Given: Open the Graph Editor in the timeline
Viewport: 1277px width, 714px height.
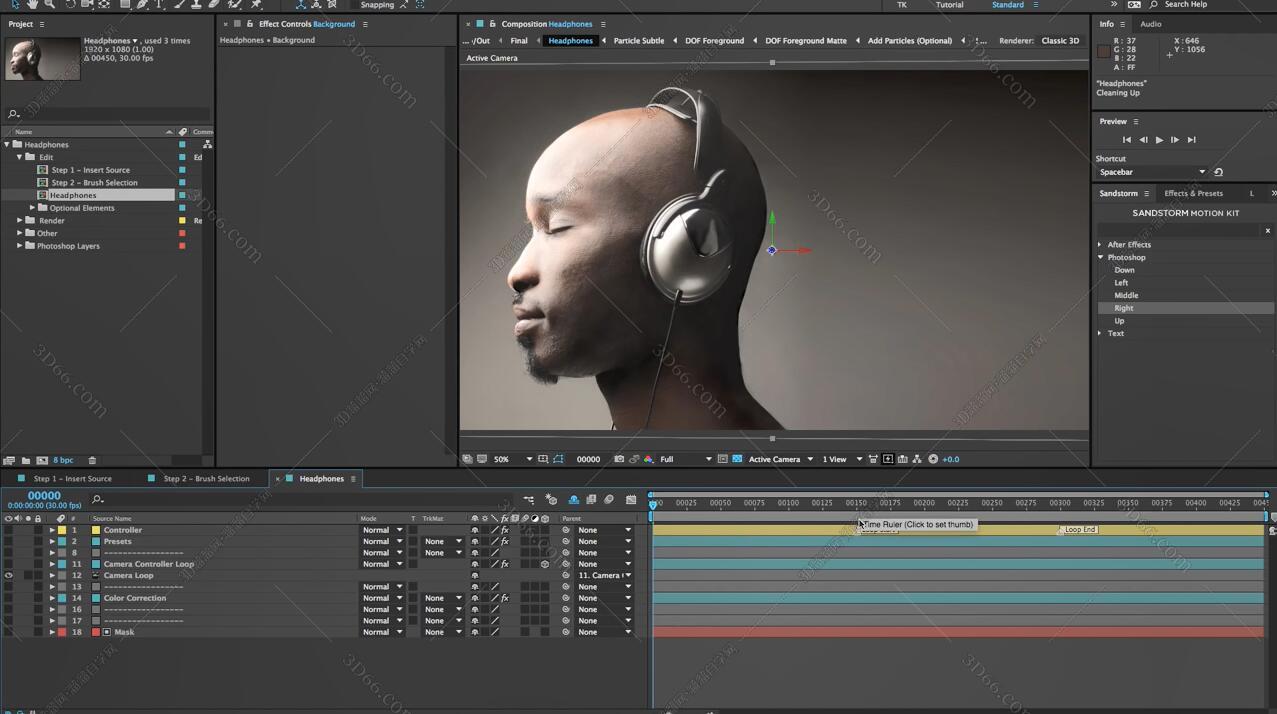Looking at the screenshot, I should click(x=631, y=499).
